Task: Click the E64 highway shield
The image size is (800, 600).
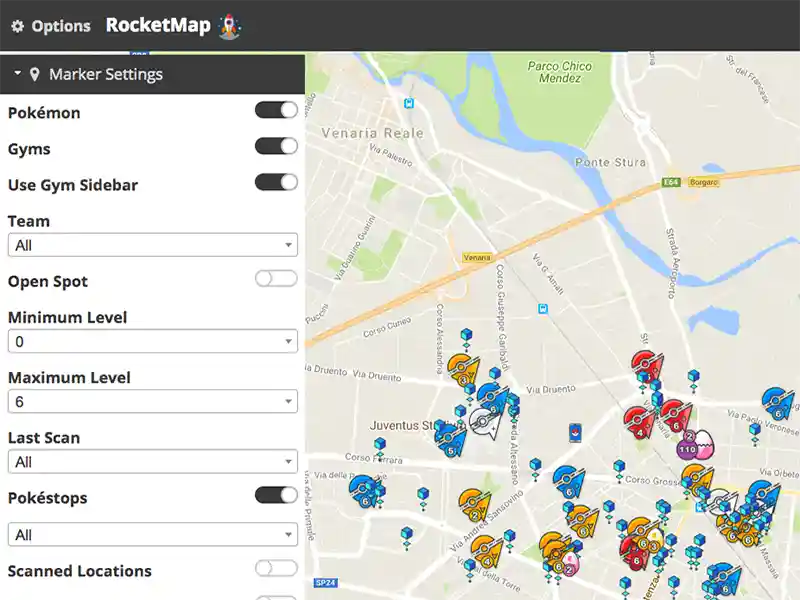Action: [670, 182]
